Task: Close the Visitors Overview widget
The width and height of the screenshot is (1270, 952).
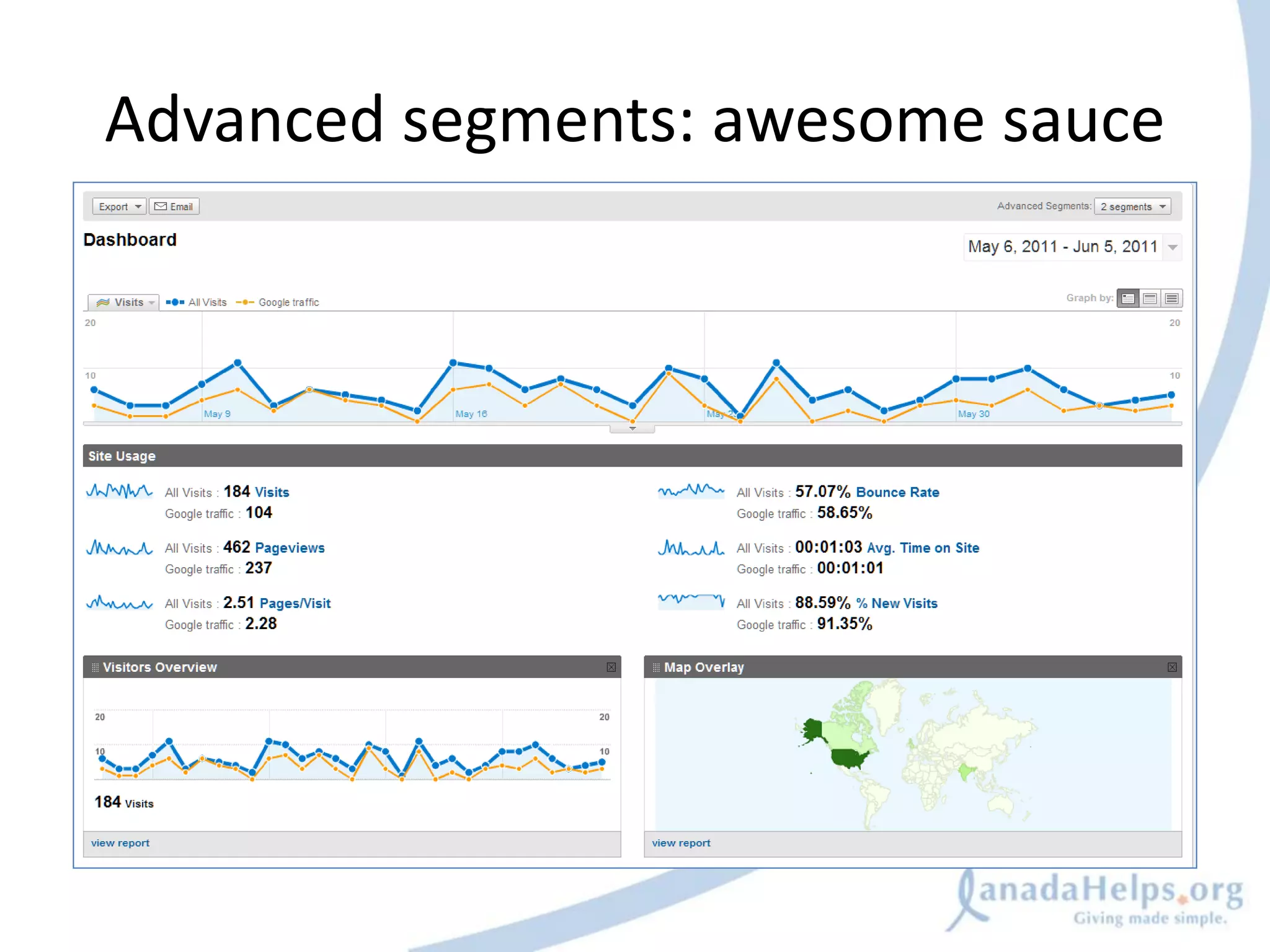Action: pyautogui.click(x=611, y=668)
